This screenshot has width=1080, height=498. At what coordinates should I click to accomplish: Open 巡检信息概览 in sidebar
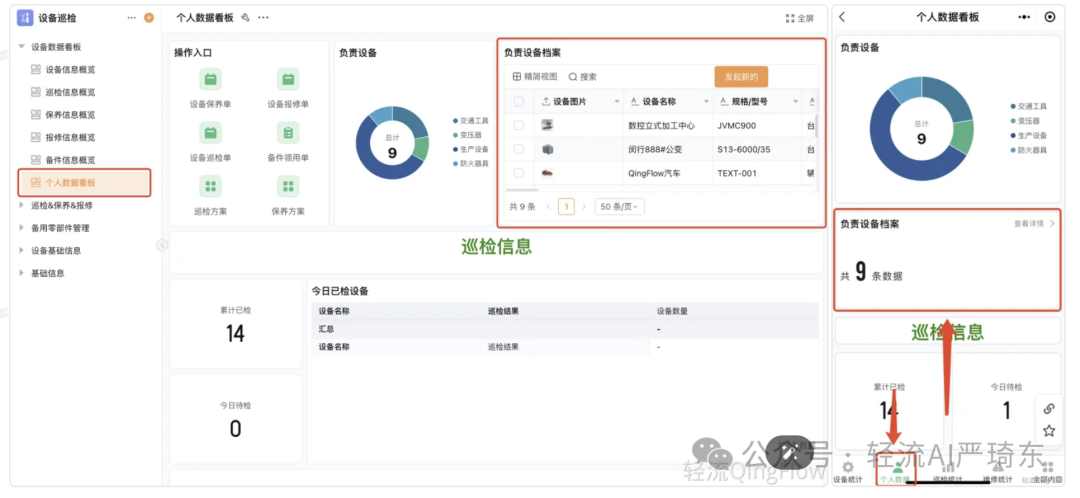(70, 92)
